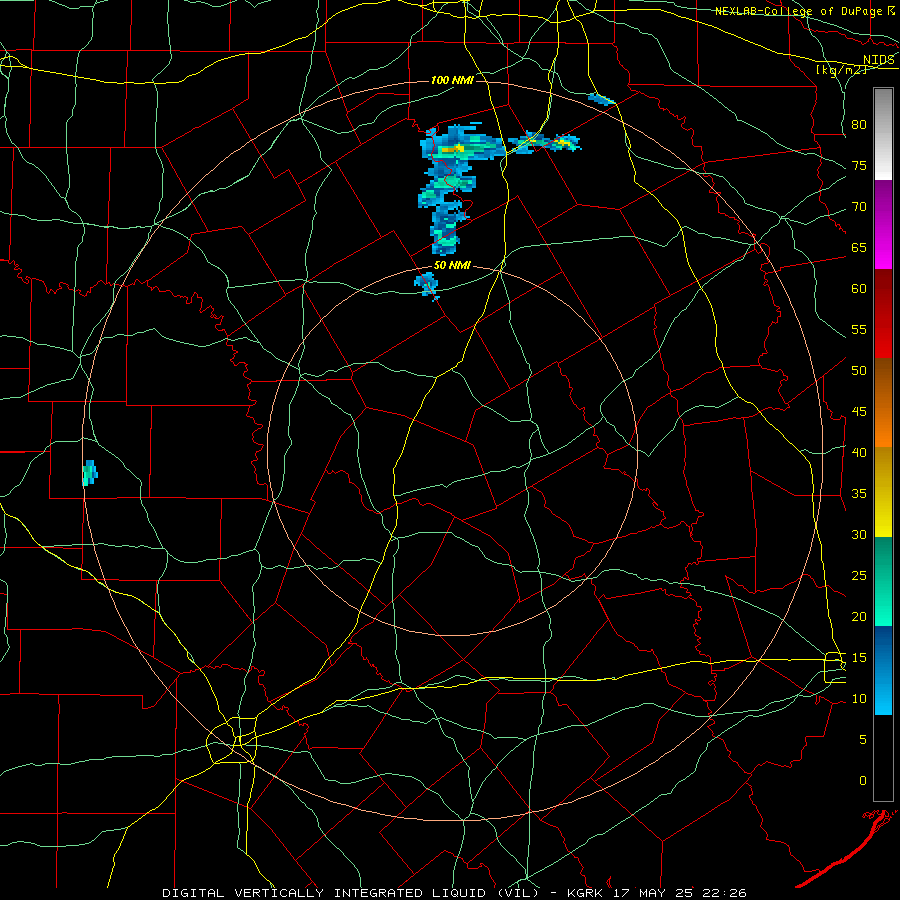This screenshot has width=900, height=900.
Task: Click the 65 value on the scale
Action: point(859,248)
